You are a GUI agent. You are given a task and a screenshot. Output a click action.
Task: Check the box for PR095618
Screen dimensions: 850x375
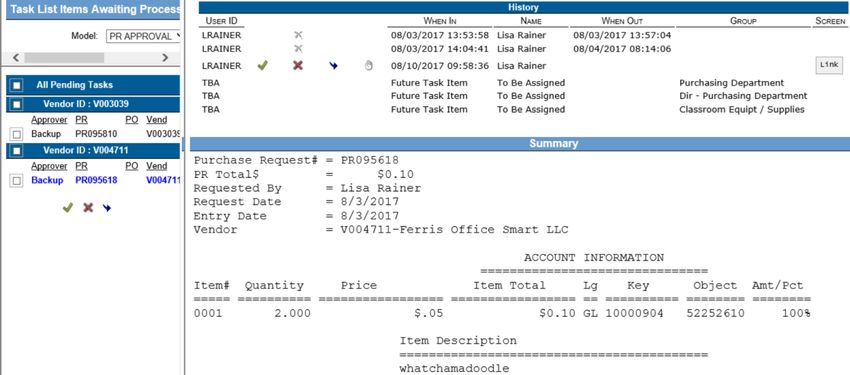pos(17,180)
